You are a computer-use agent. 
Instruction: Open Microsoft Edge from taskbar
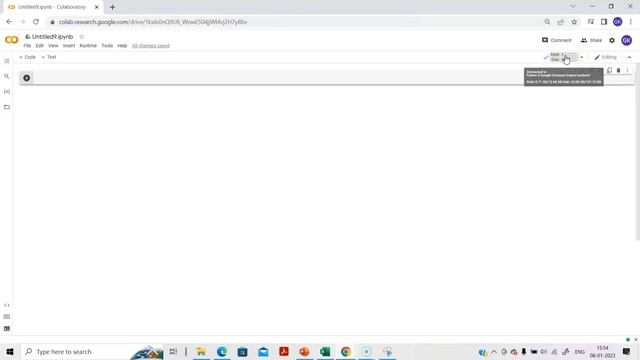coord(222,351)
